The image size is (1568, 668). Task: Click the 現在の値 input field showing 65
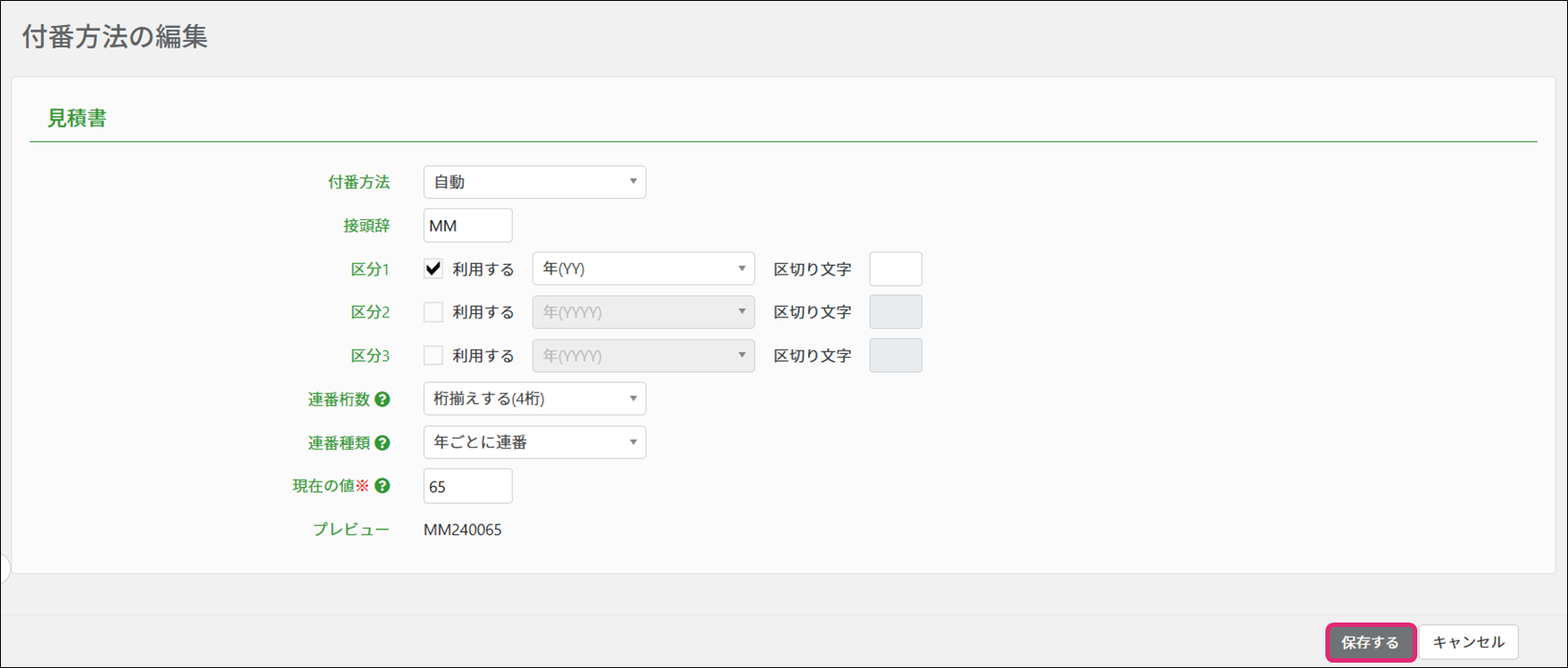[x=467, y=486]
